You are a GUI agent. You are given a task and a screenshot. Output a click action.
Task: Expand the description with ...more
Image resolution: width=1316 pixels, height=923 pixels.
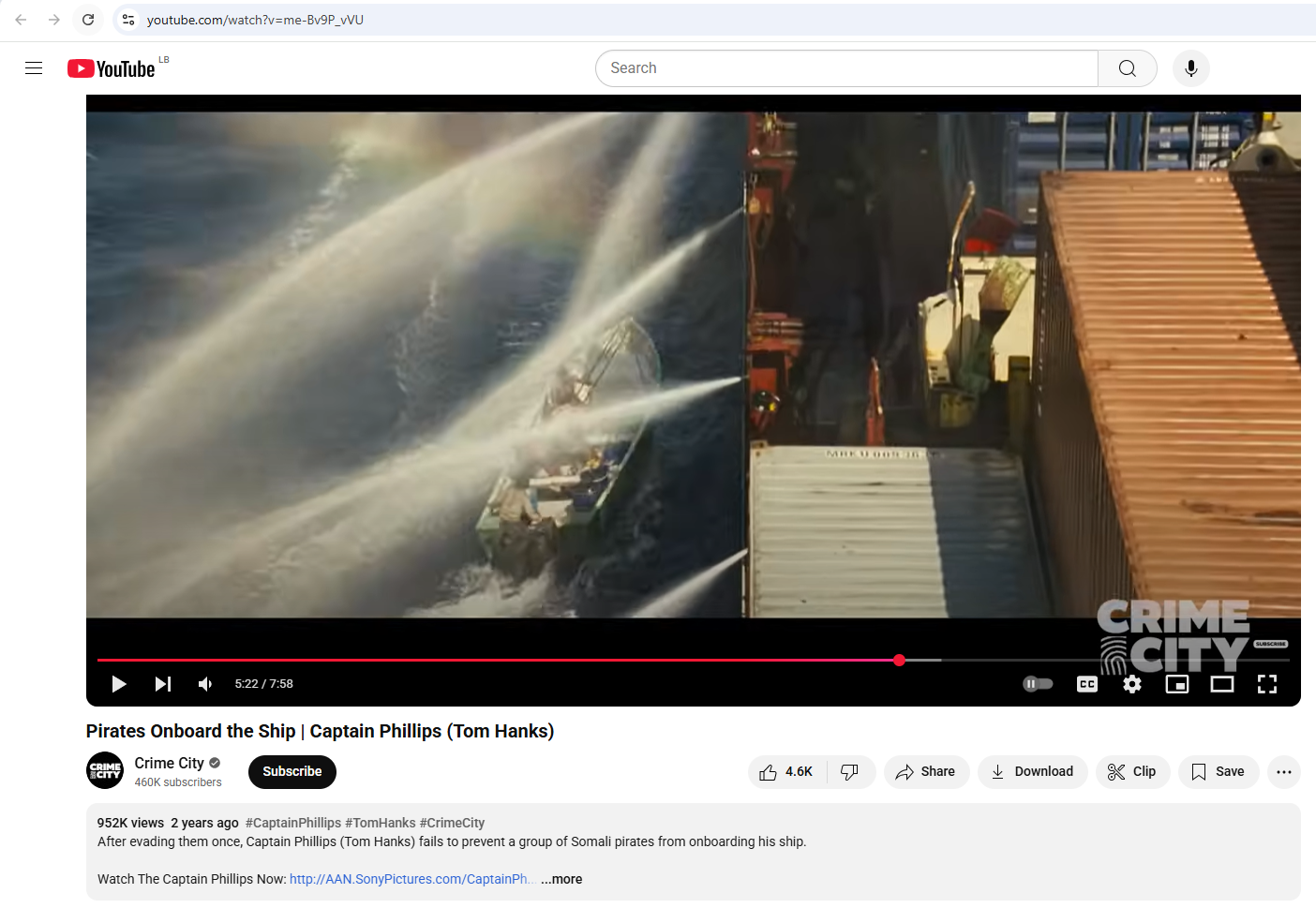(561, 879)
